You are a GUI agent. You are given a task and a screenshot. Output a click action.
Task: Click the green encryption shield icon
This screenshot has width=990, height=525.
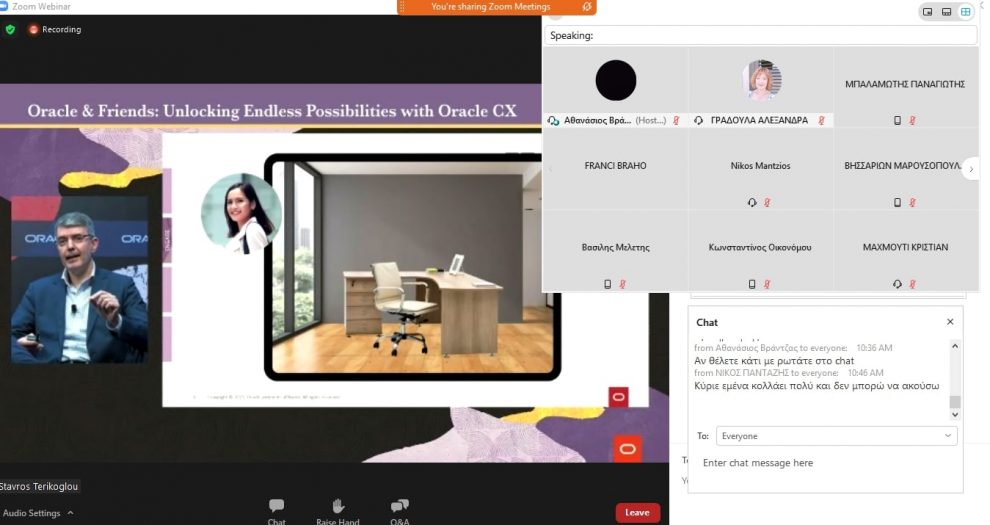10,29
